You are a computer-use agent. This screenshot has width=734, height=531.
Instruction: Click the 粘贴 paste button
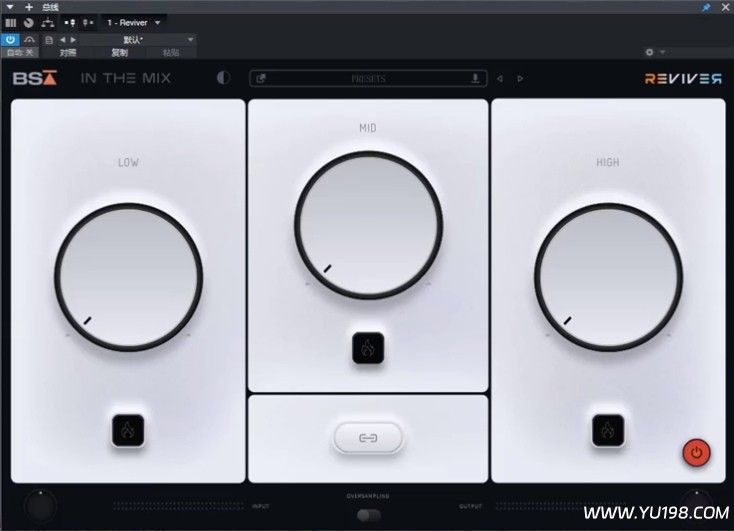point(171,52)
